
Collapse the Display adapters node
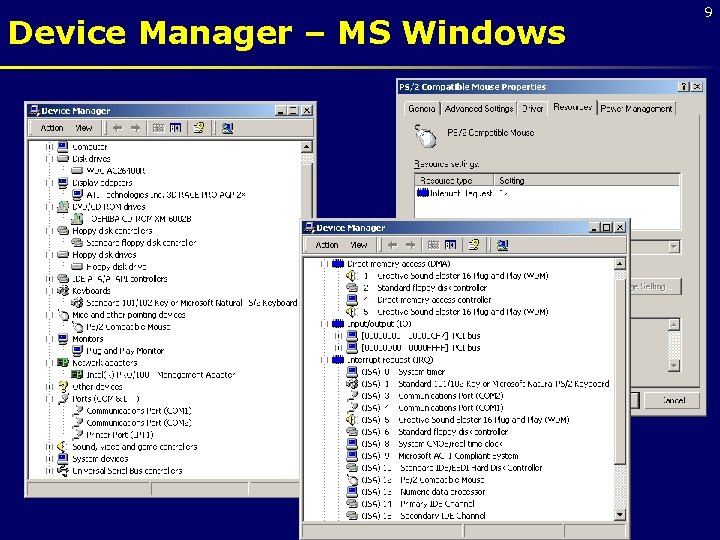(49, 183)
